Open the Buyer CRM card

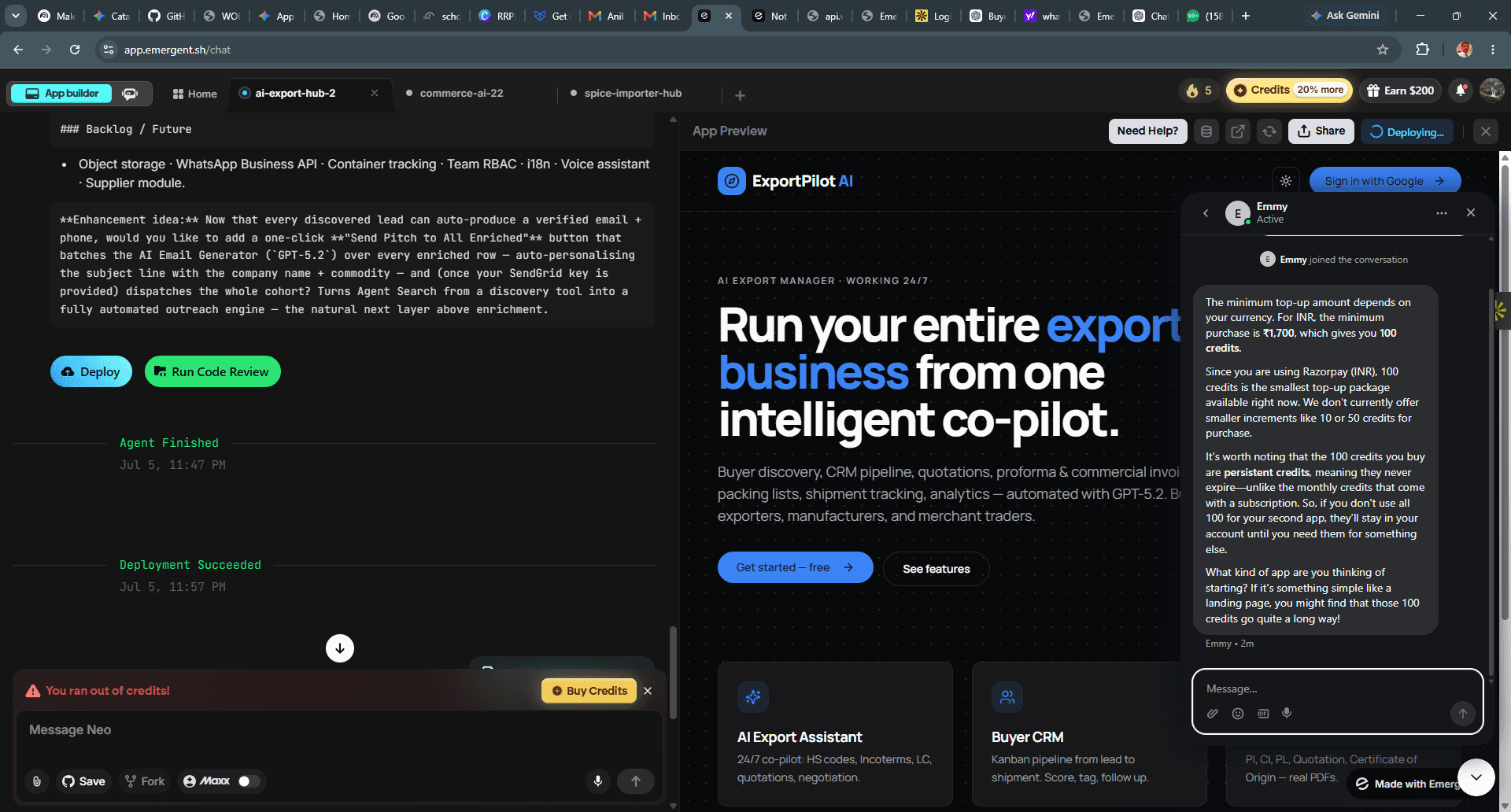[x=1088, y=733]
